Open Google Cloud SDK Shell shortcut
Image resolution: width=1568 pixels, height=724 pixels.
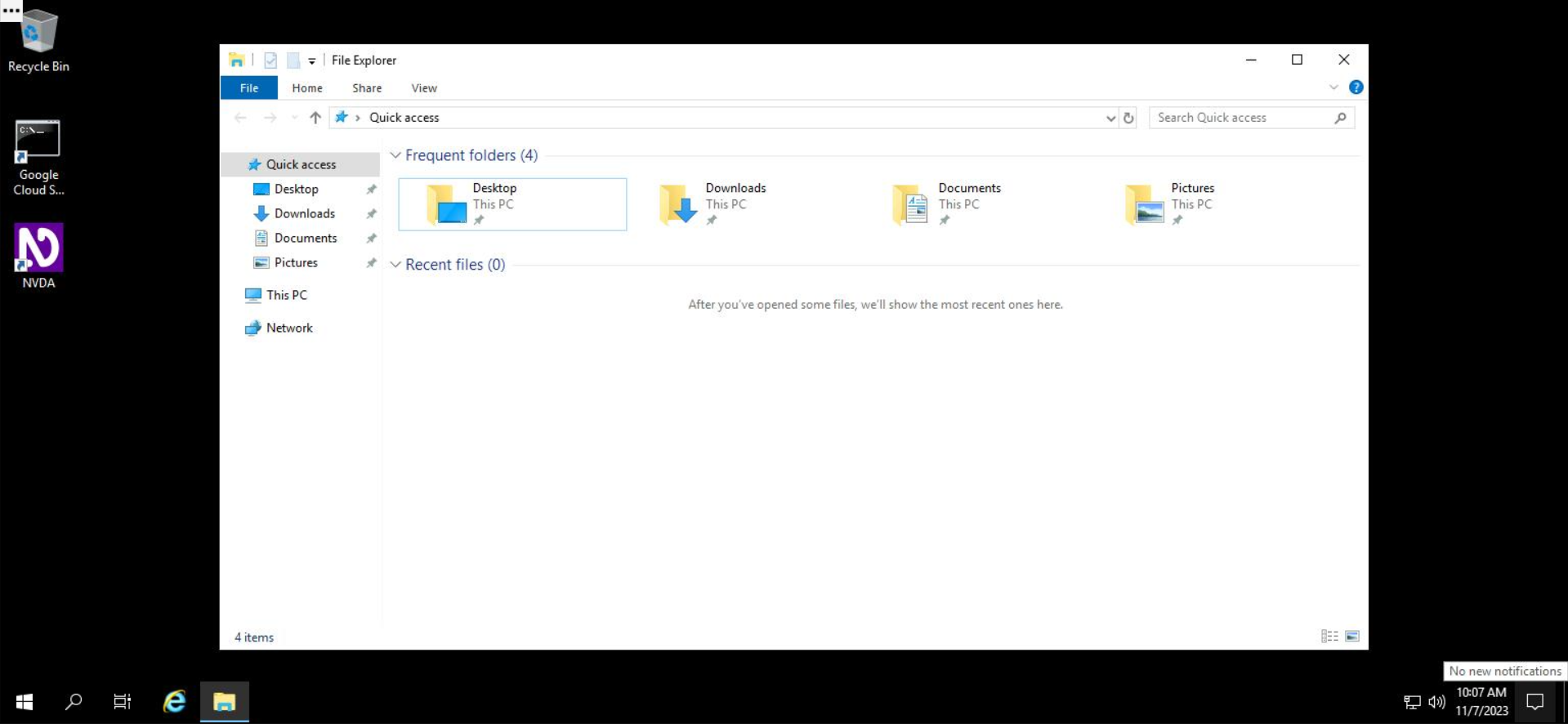[x=38, y=158]
